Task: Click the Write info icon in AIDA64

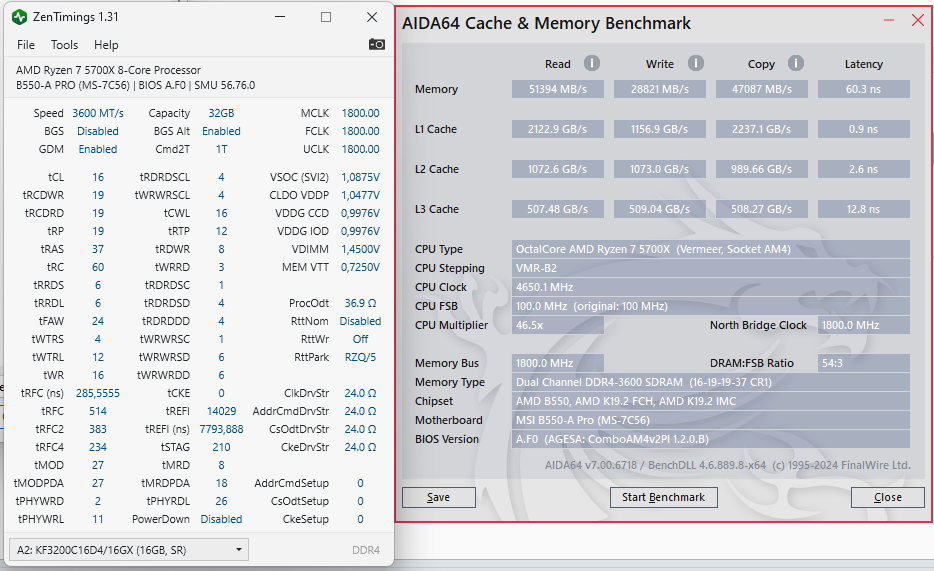Action: (696, 63)
